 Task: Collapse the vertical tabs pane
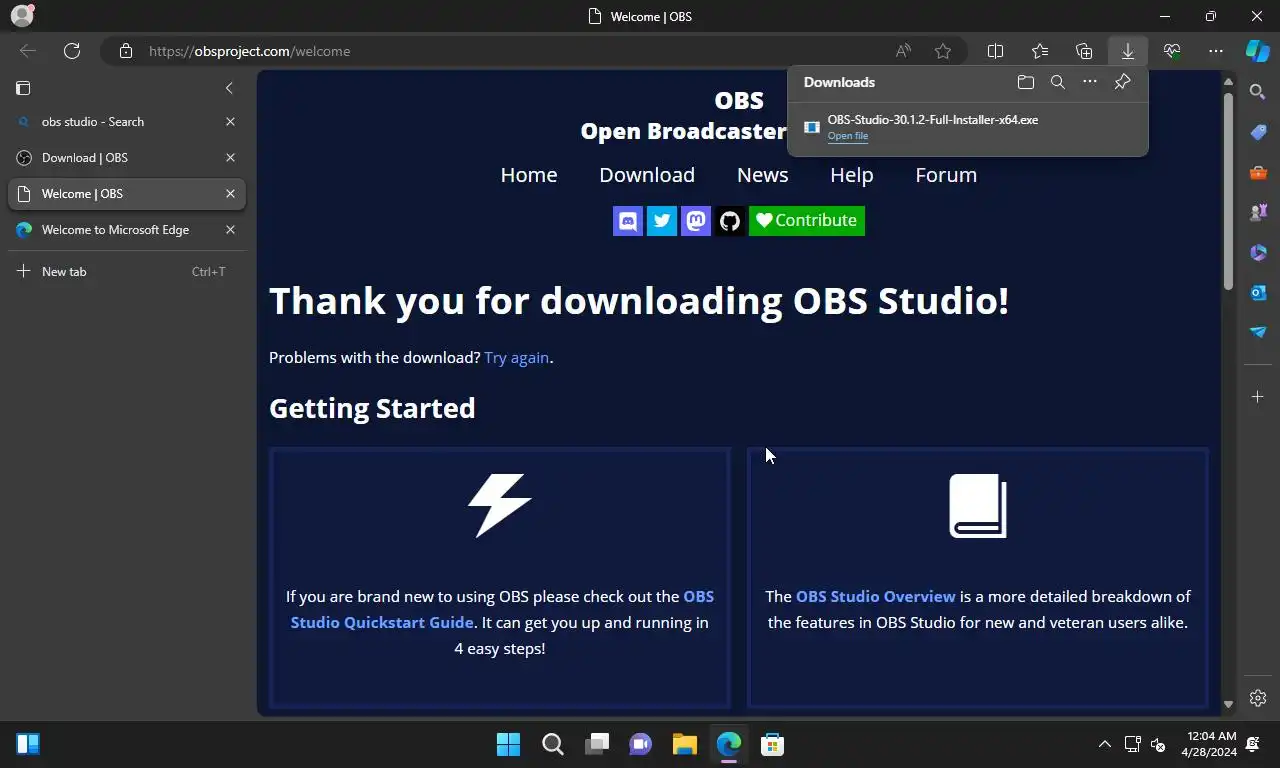[229, 88]
